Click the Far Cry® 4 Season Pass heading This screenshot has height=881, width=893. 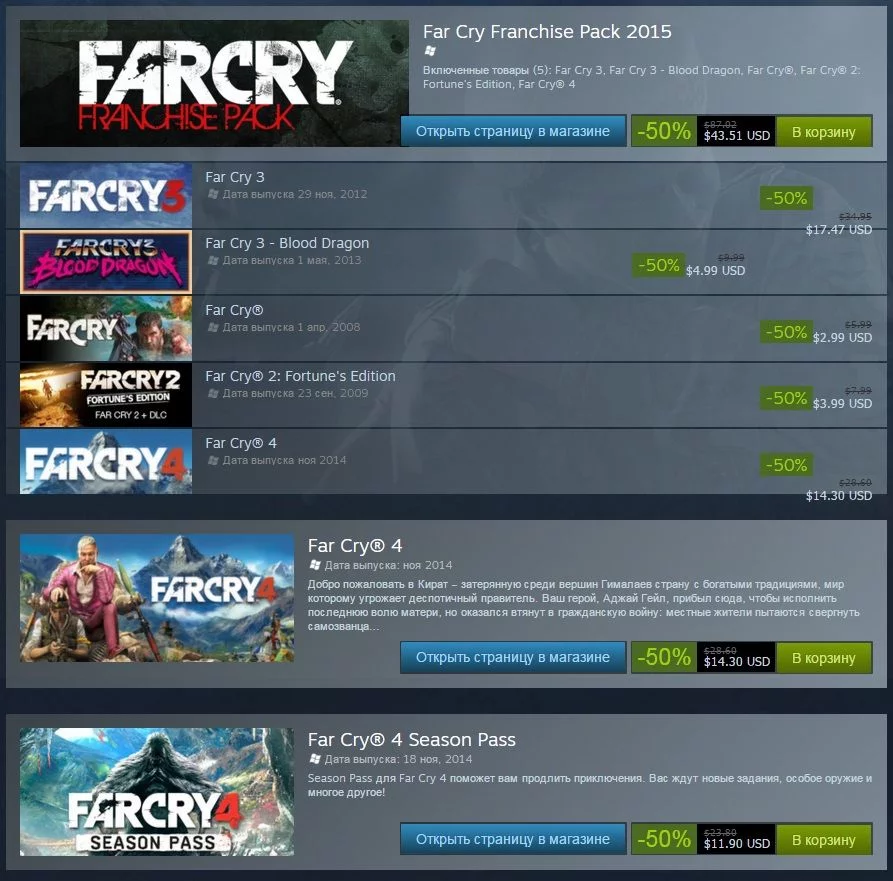click(412, 739)
